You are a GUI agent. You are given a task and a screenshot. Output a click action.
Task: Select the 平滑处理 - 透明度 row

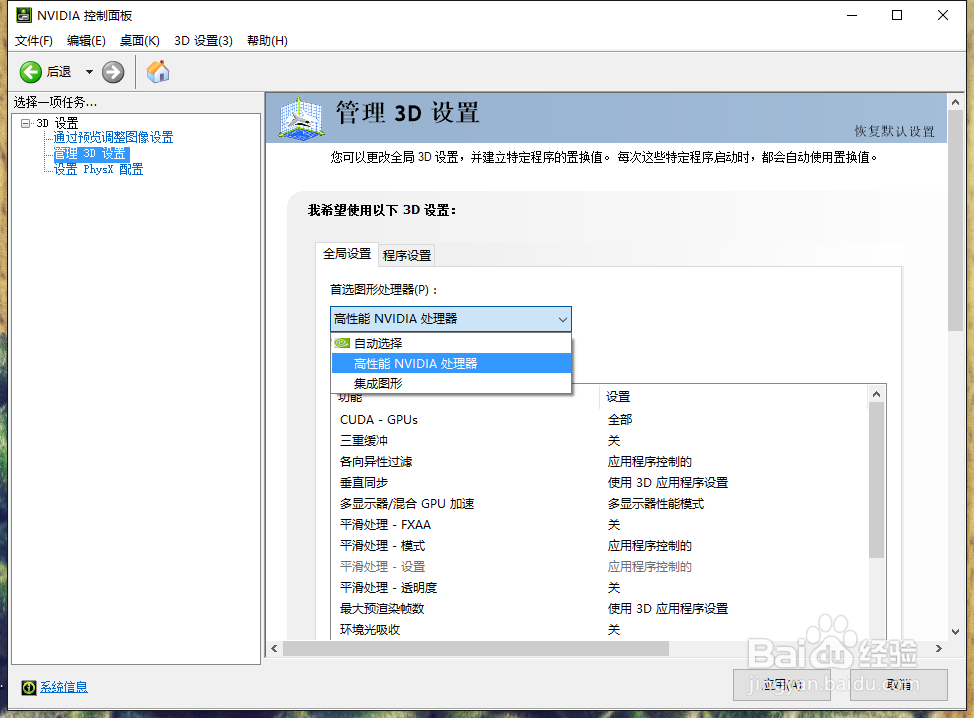(x=600, y=588)
